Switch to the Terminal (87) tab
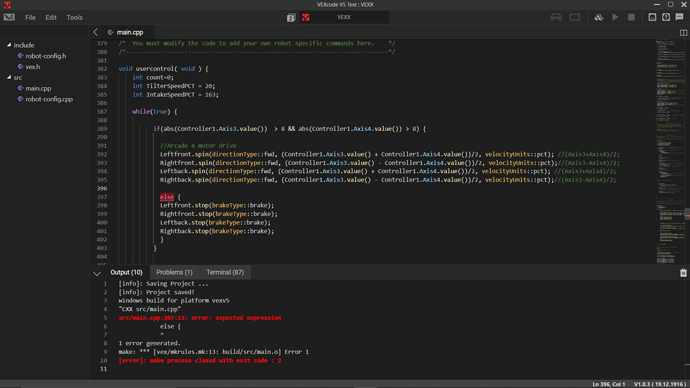 point(225,272)
